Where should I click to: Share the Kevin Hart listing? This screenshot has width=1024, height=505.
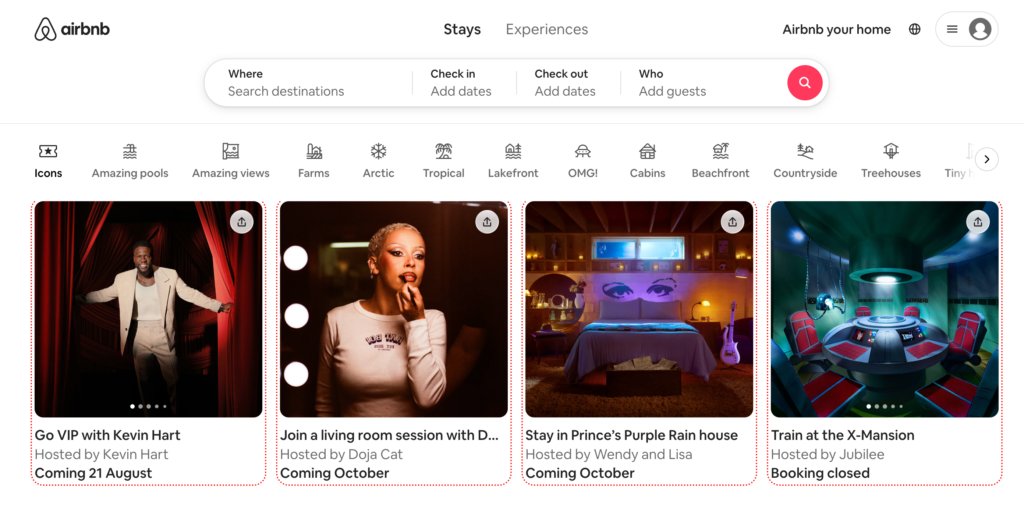tap(241, 222)
